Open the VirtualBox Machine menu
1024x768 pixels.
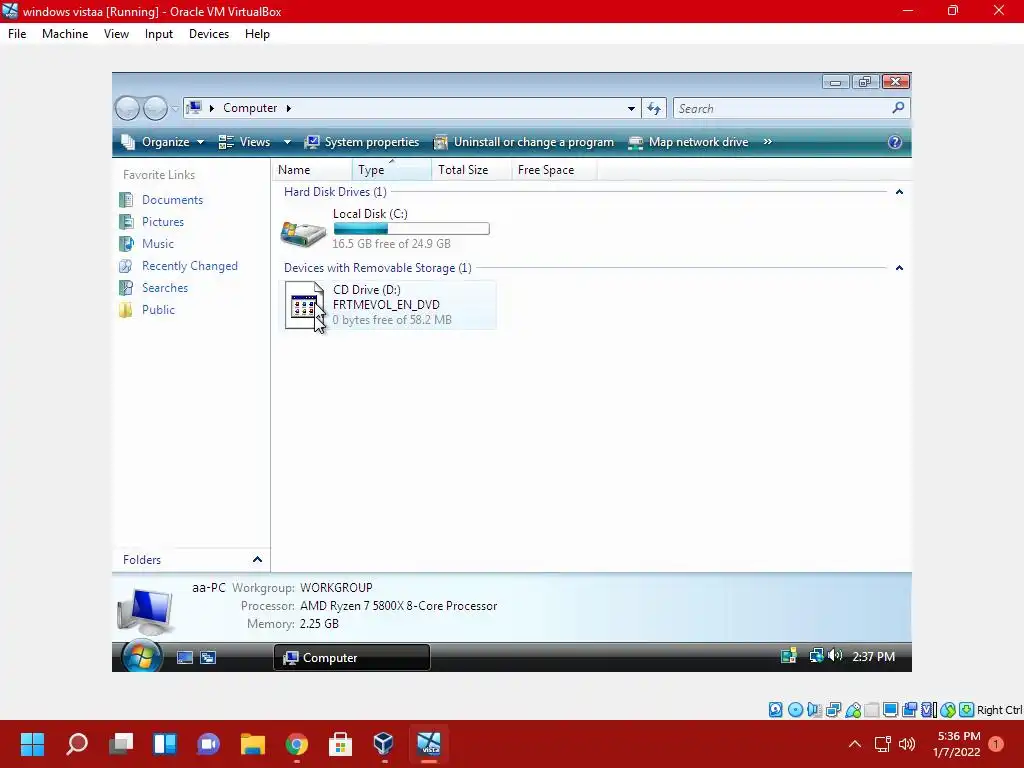(65, 34)
